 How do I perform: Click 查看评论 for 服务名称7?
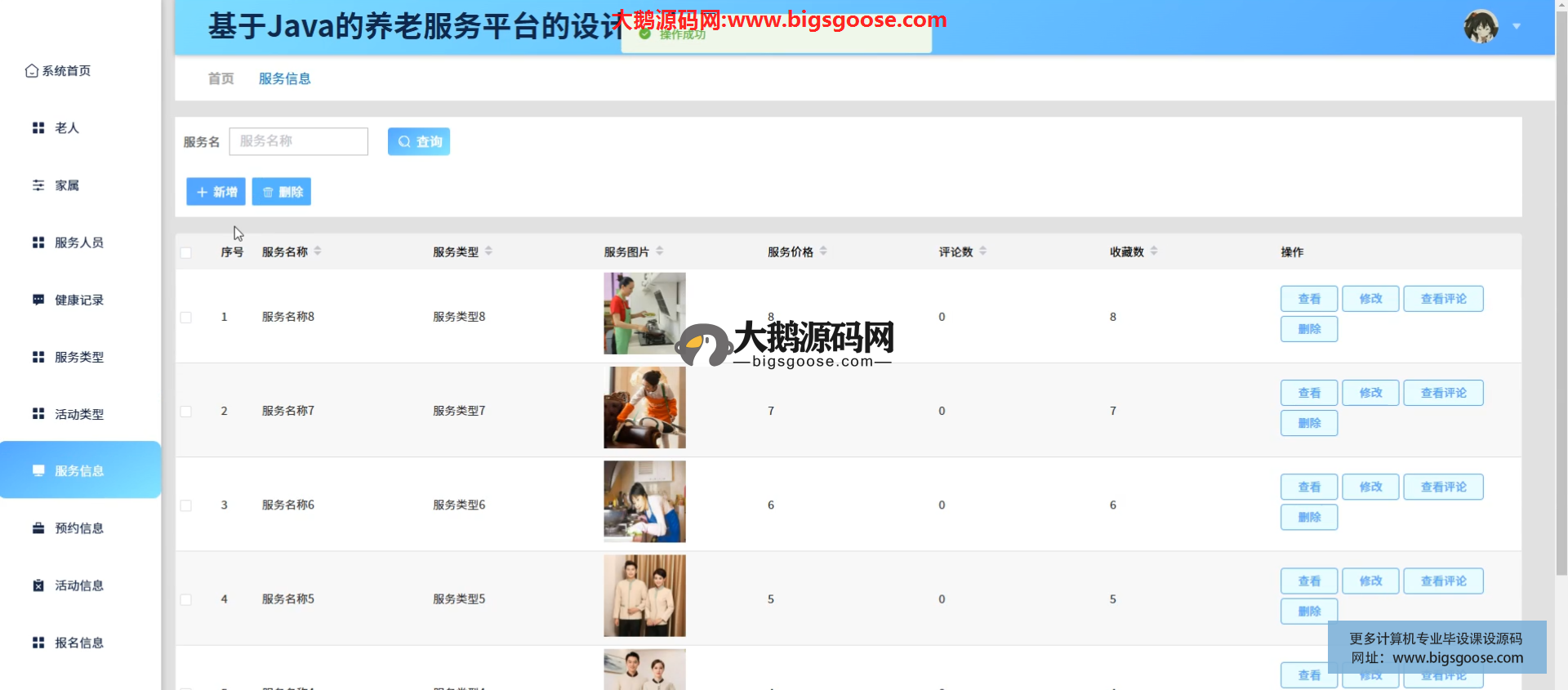[x=1443, y=393]
